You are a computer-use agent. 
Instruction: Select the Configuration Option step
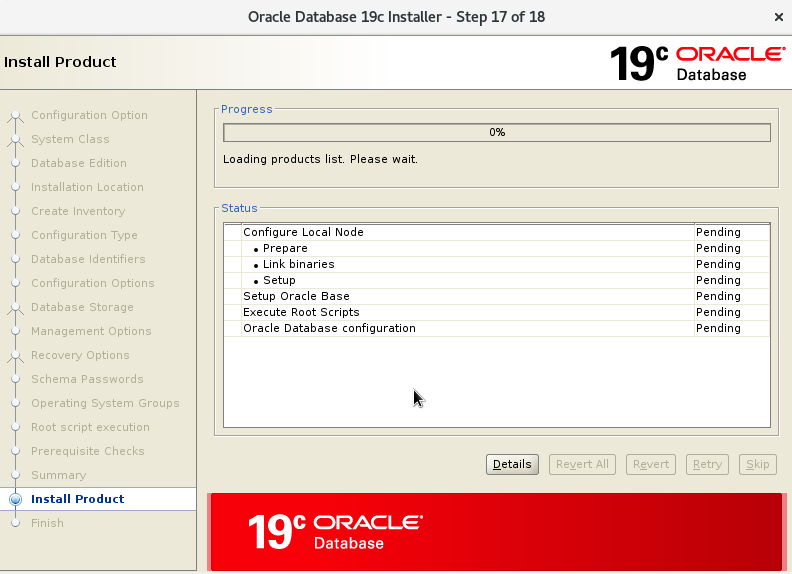point(89,115)
